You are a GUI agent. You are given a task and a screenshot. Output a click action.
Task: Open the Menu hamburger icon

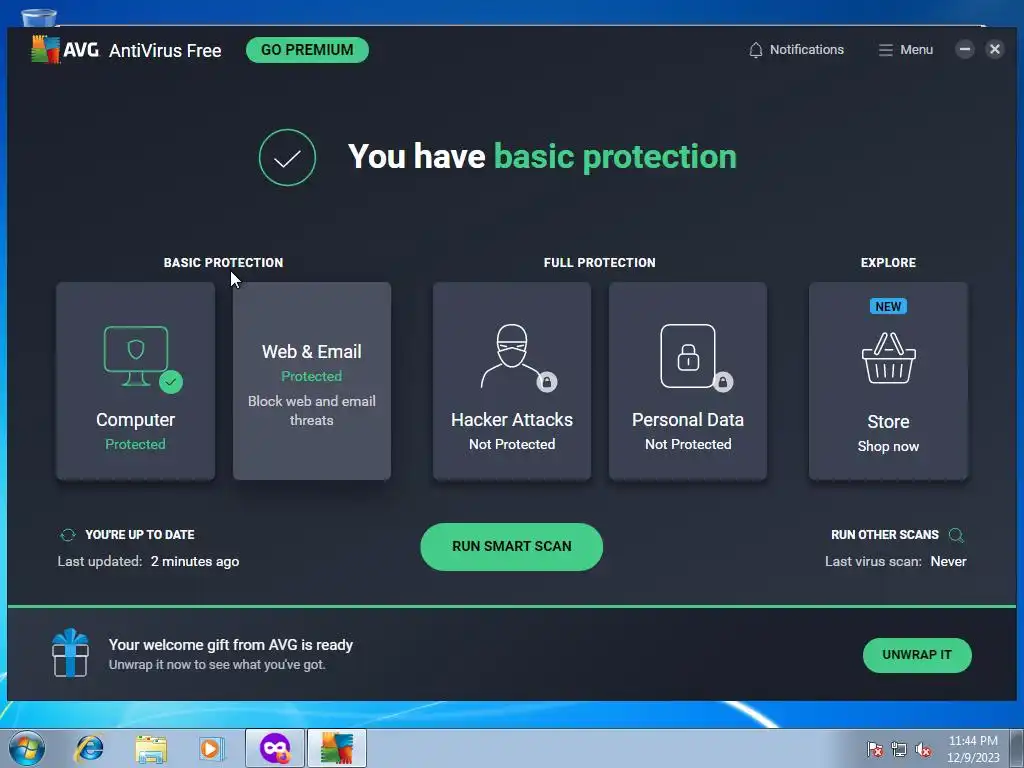[x=885, y=50]
